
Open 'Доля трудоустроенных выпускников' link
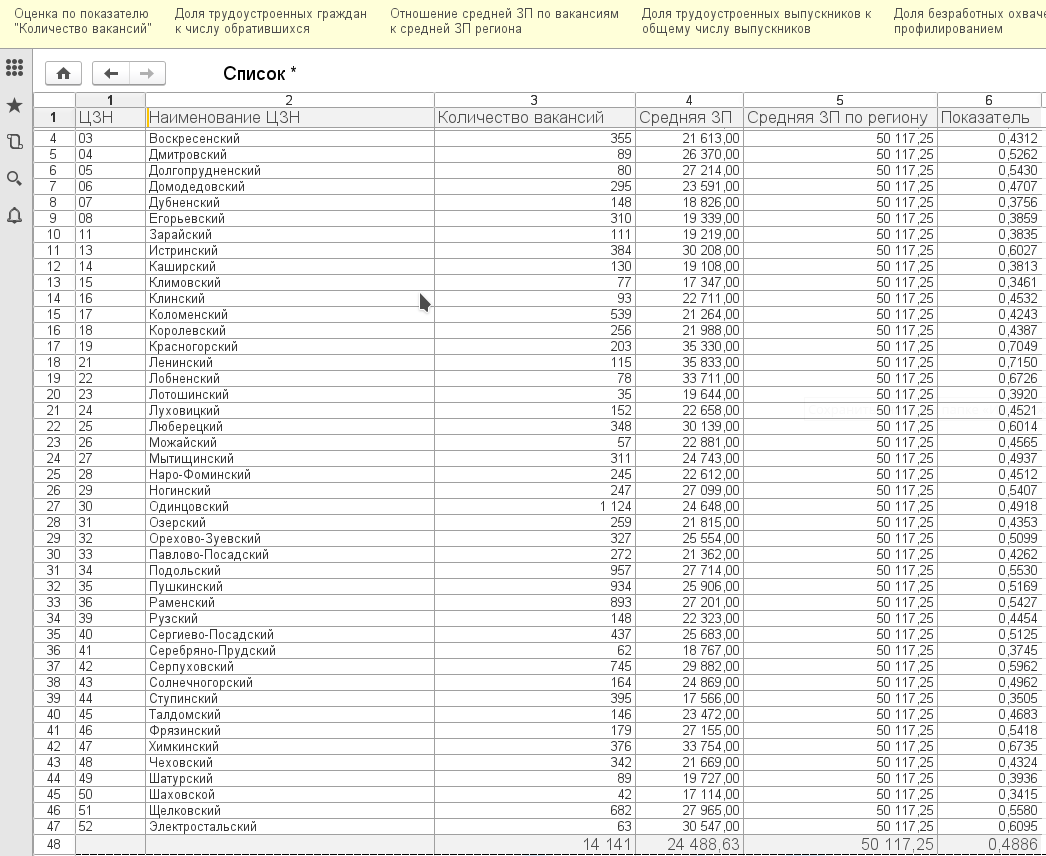tap(755, 21)
